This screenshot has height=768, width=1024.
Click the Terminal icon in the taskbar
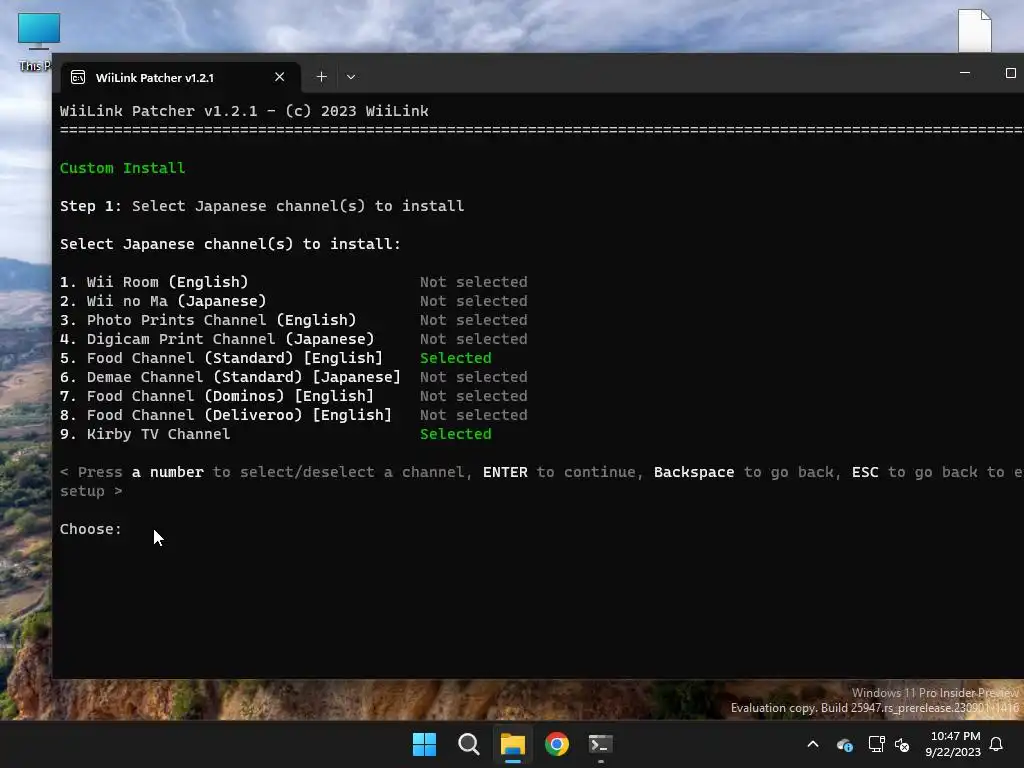[600, 744]
